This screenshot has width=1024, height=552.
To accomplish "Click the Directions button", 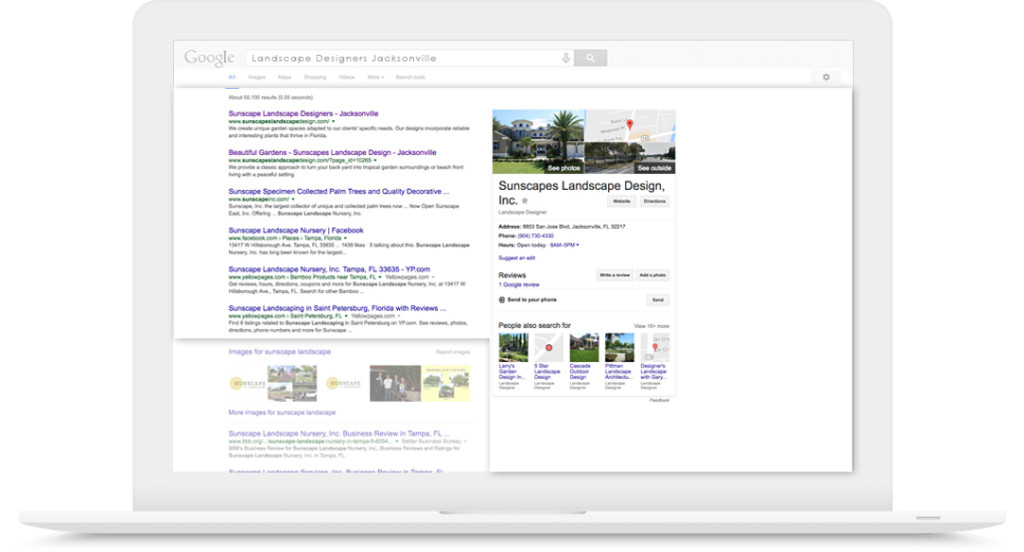I will coord(654,201).
